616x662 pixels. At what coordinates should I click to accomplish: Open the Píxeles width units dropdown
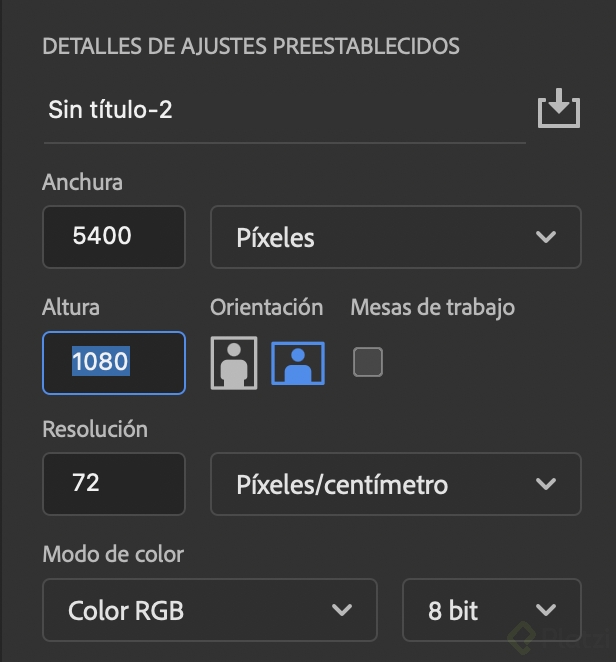[395, 237]
